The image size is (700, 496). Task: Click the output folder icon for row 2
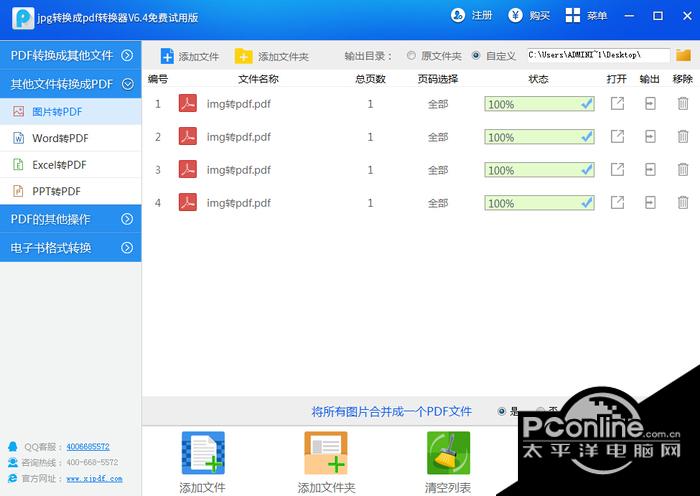650,137
